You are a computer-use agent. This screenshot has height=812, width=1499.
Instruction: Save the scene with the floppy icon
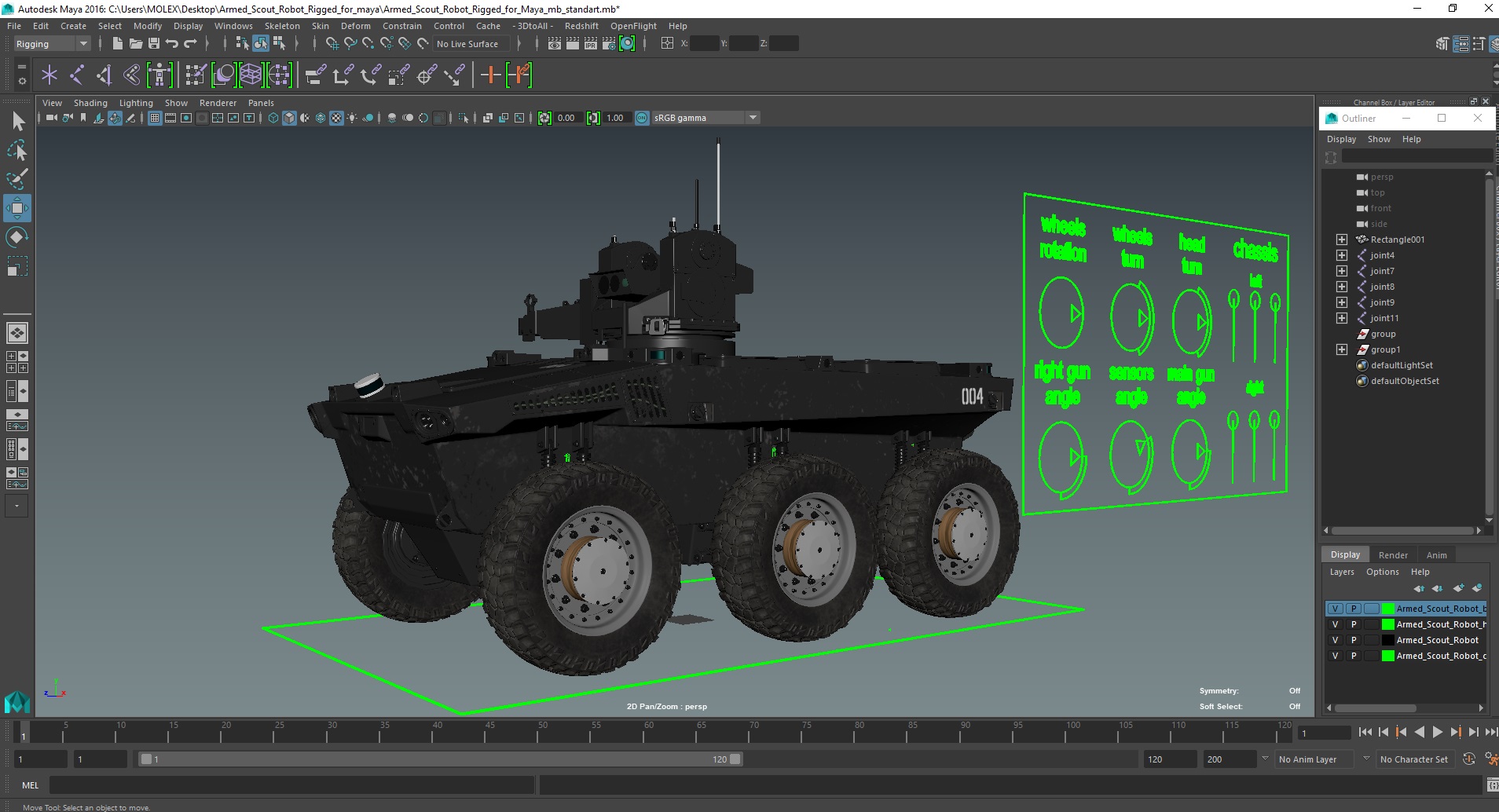[x=154, y=43]
